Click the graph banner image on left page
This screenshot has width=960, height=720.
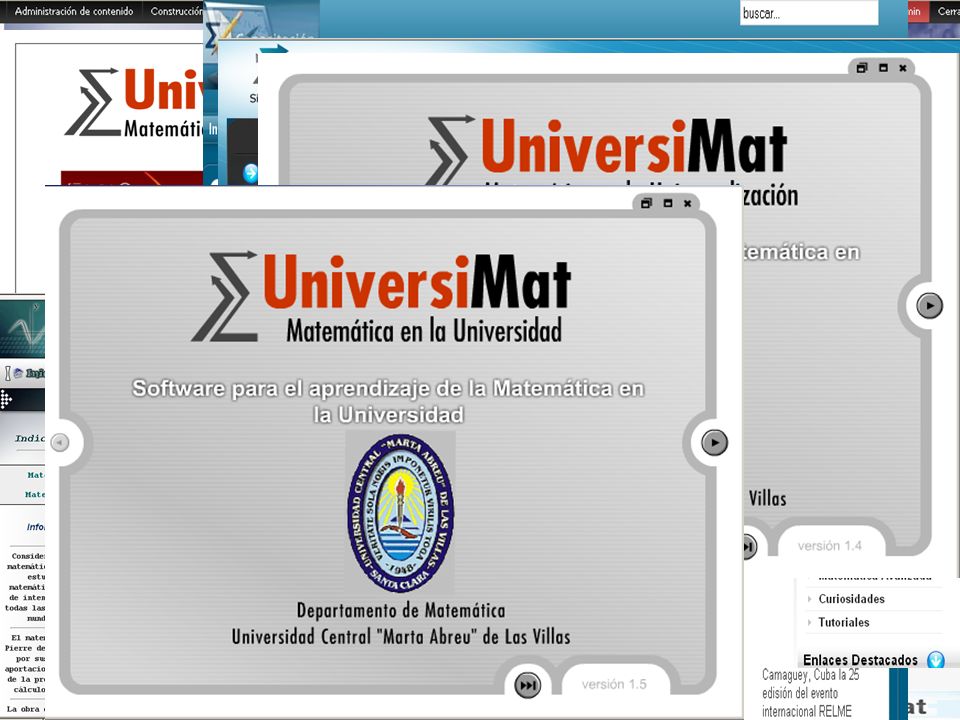tap(22, 328)
